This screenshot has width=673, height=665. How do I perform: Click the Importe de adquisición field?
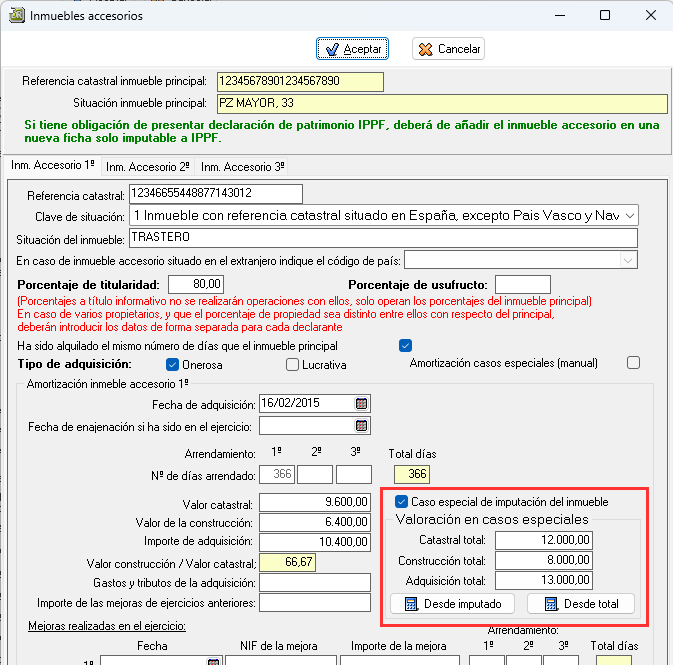tap(315, 542)
